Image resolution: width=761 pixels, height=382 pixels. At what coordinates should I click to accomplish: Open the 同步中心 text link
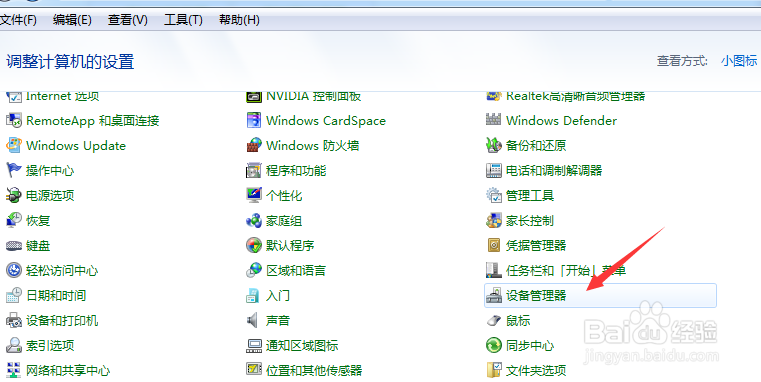coord(530,346)
